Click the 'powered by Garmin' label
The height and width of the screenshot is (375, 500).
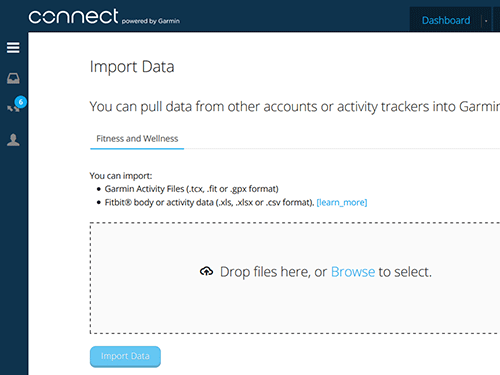tap(151, 21)
